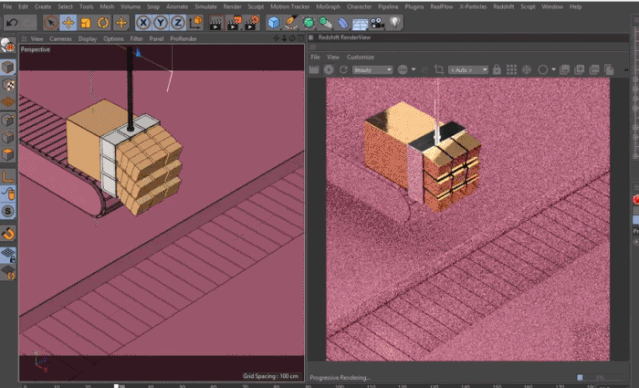Open the X-Particles menu

pyautogui.click(x=473, y=7)
